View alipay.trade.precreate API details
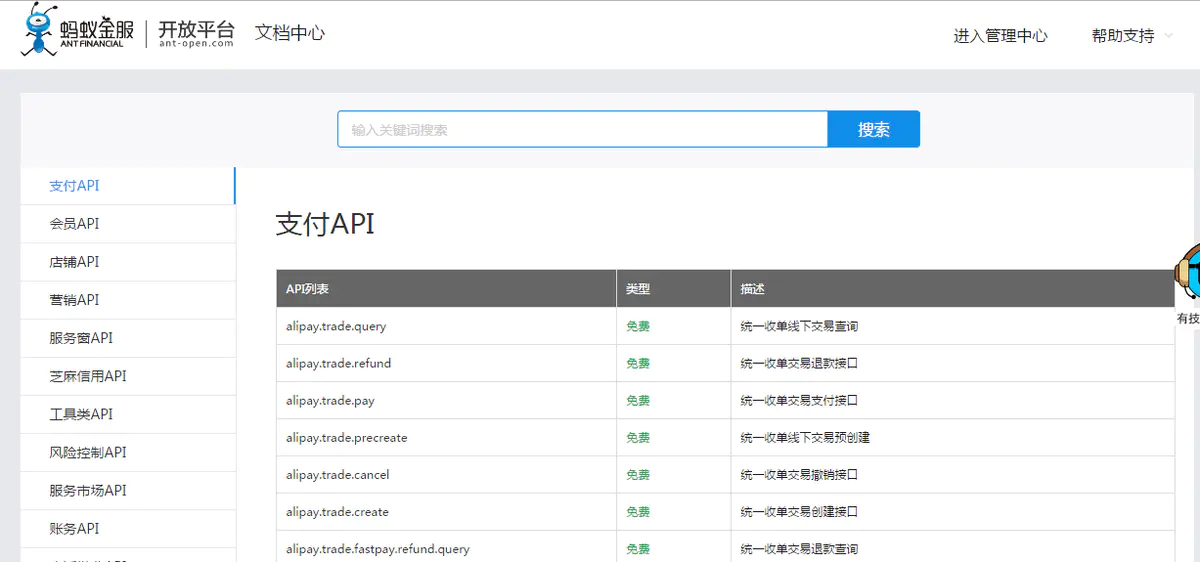The height and width of the screenshot is (562, 1200). point(346,438)
